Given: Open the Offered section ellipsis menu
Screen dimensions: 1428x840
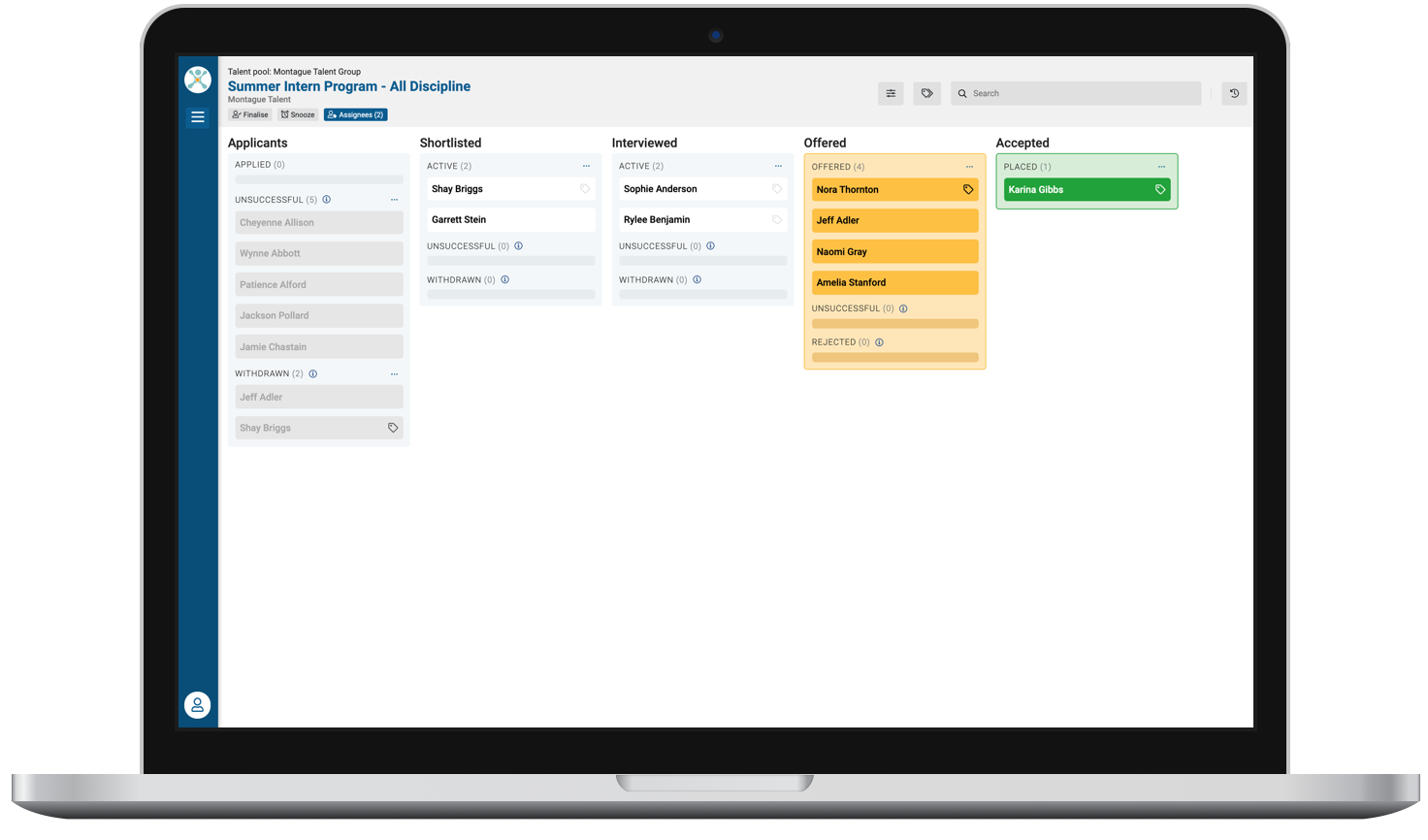Looking at the screenshot, I should pyautogui.click(x=969, y=167).
